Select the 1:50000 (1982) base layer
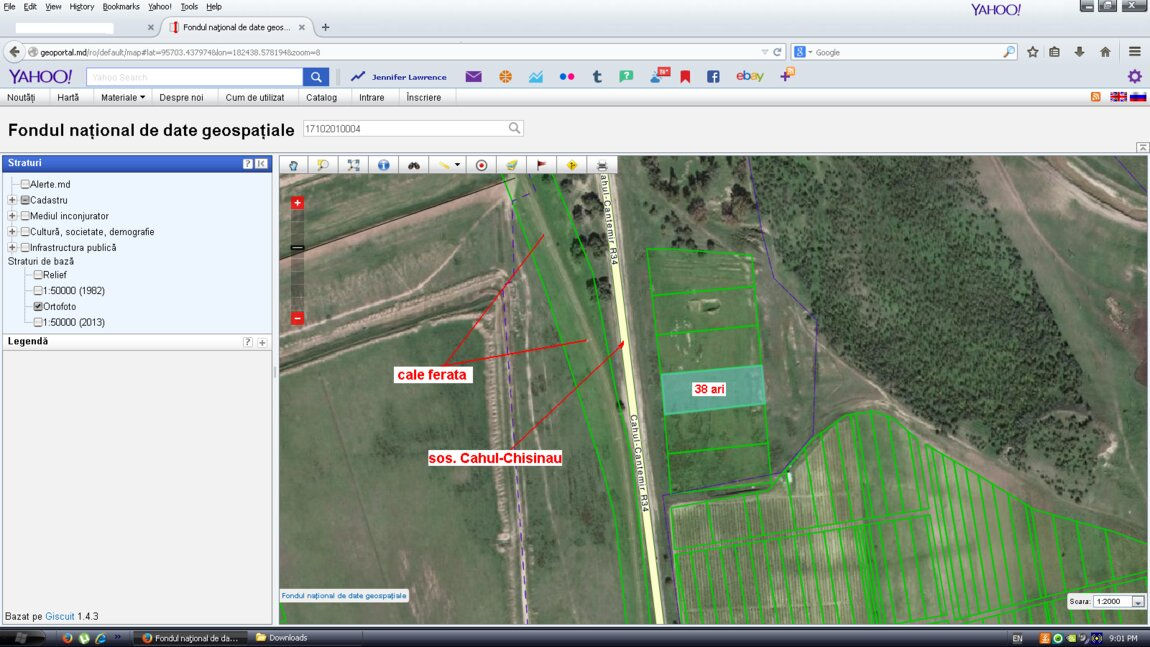This screenshot has height=647, width=1150. click(38, 290)
